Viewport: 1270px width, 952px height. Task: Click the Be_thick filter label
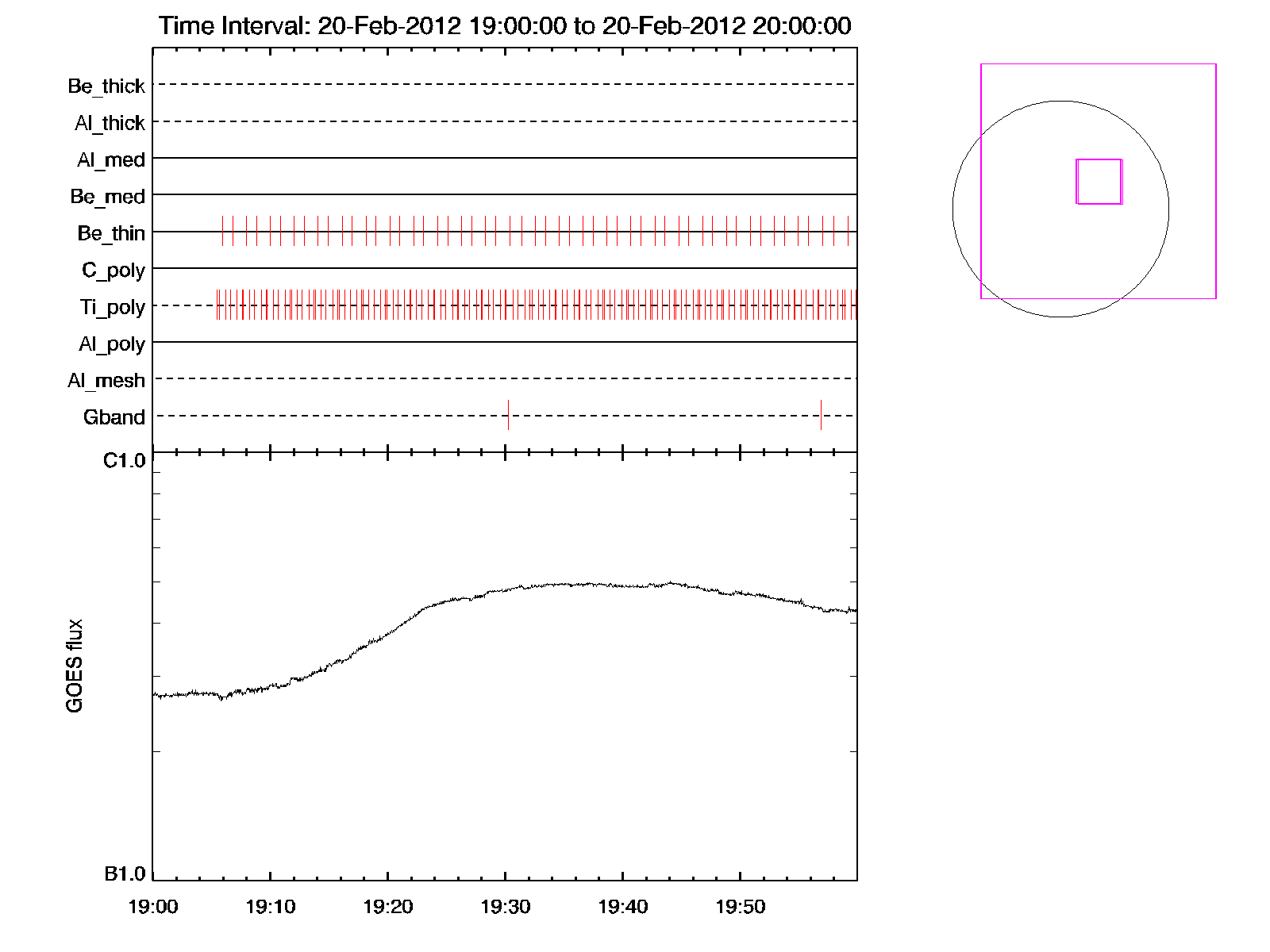[x=106, y=86]
